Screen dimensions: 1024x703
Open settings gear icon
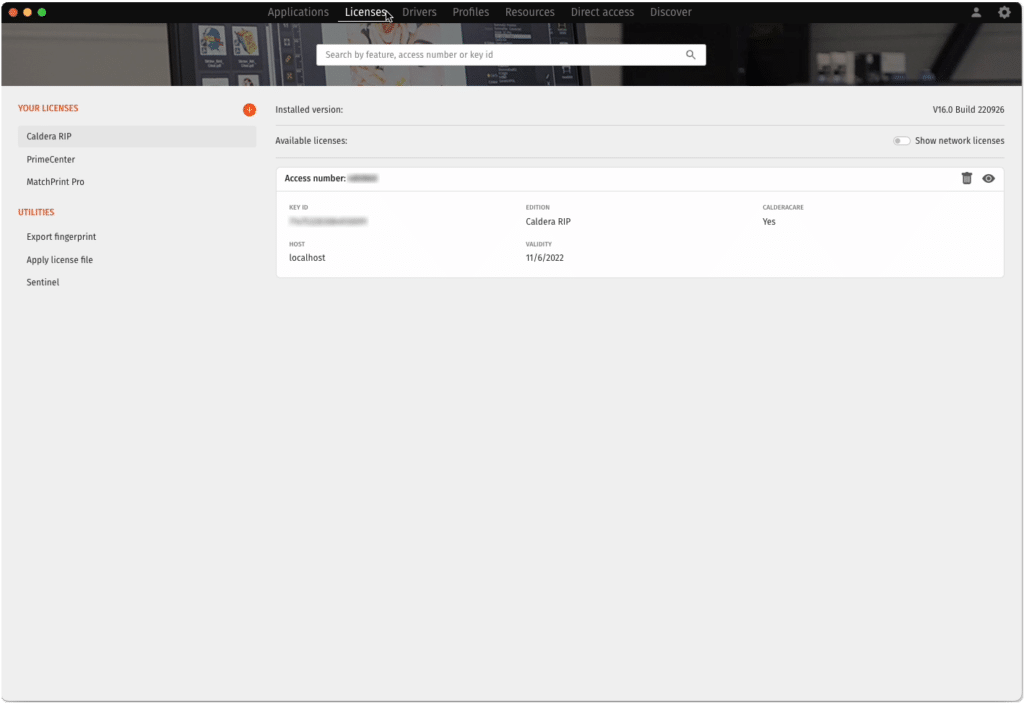coord(1004,12)
